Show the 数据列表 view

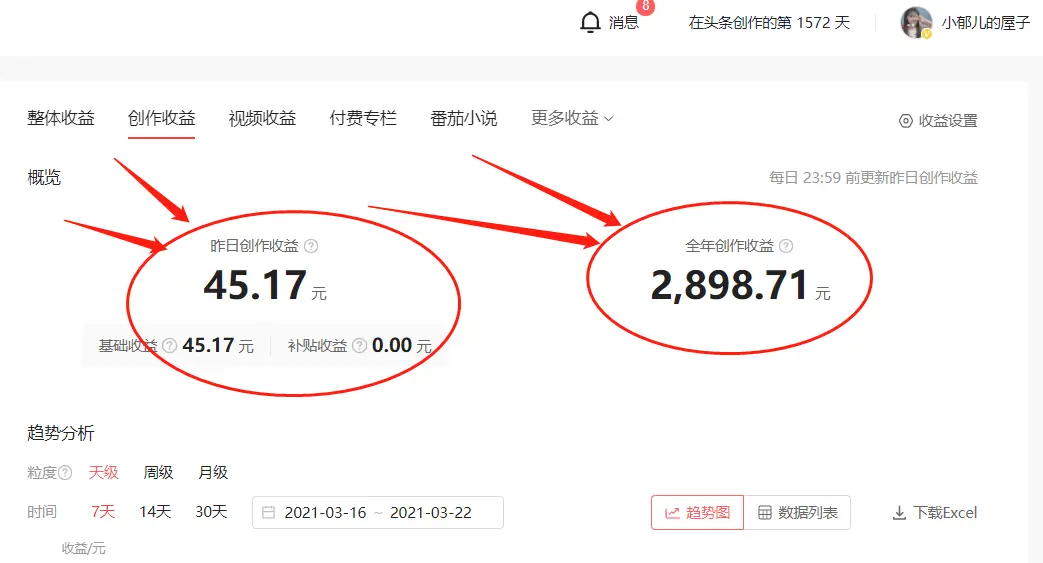coord(797,513)
